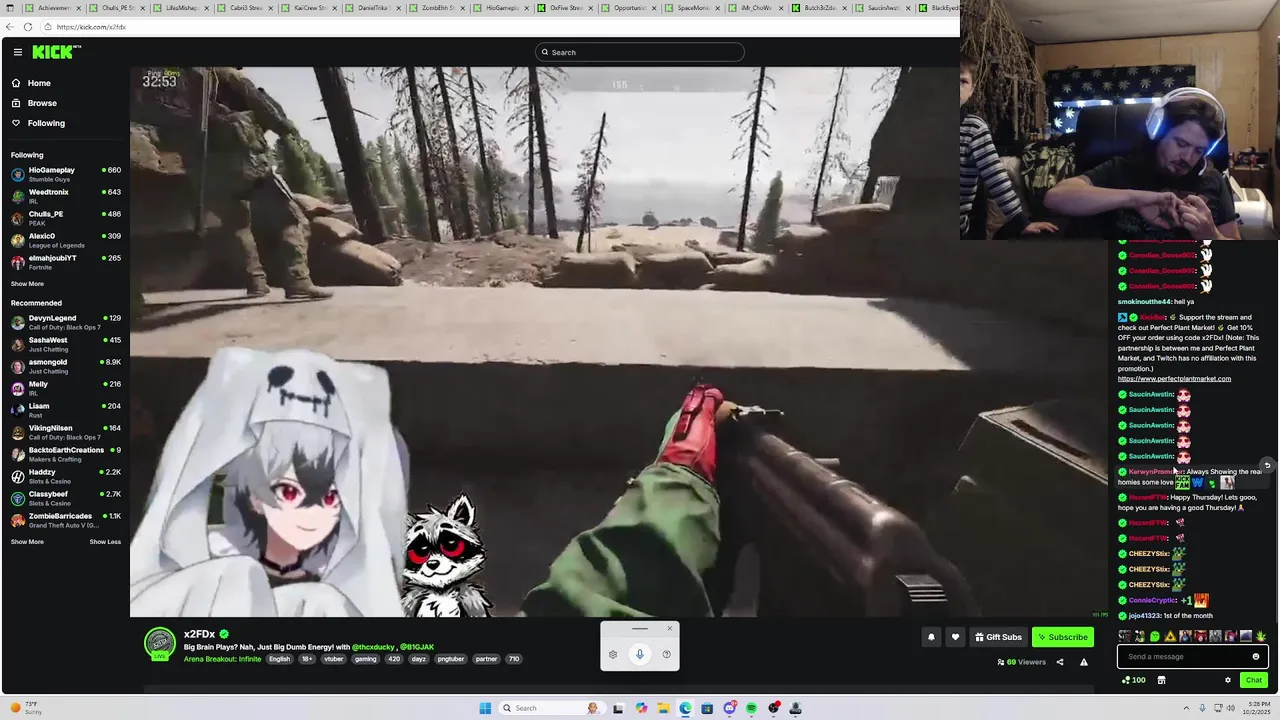Open the Kick hamburger sidebar menu
This screenshot has height=720, width=1280.
pos(18,52)
